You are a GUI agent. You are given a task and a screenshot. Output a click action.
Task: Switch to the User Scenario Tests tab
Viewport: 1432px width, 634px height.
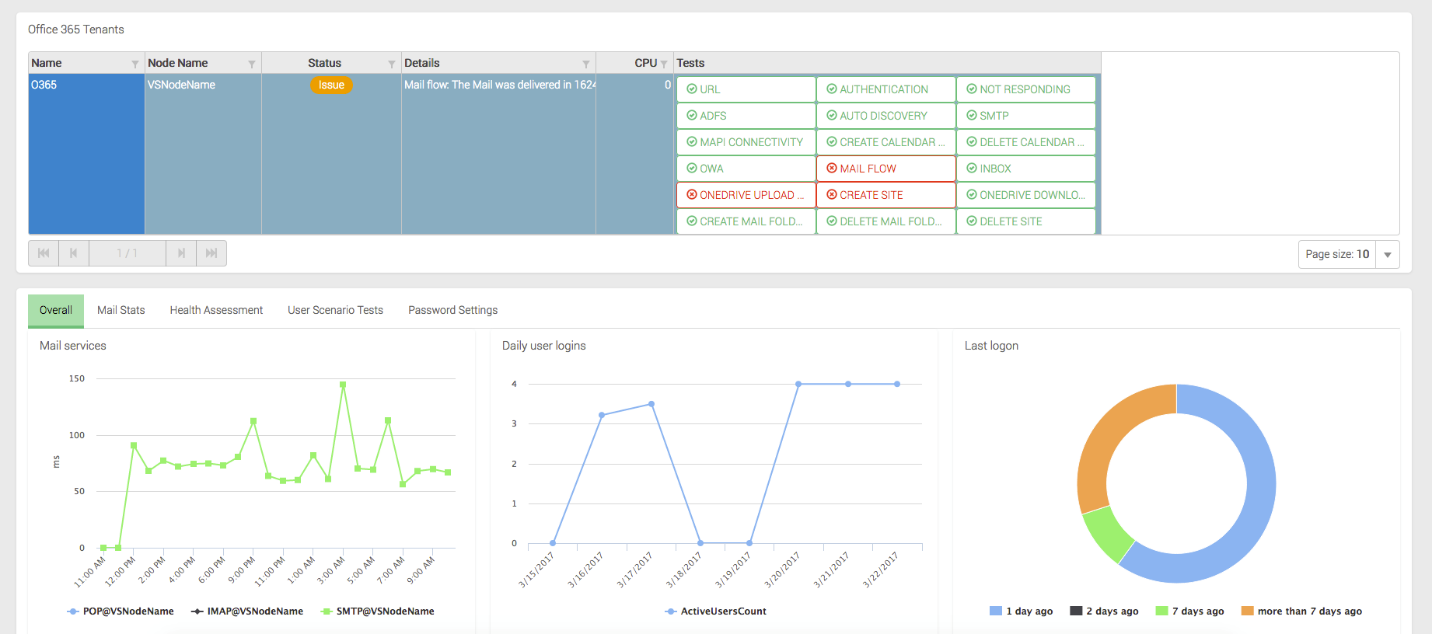335,310
